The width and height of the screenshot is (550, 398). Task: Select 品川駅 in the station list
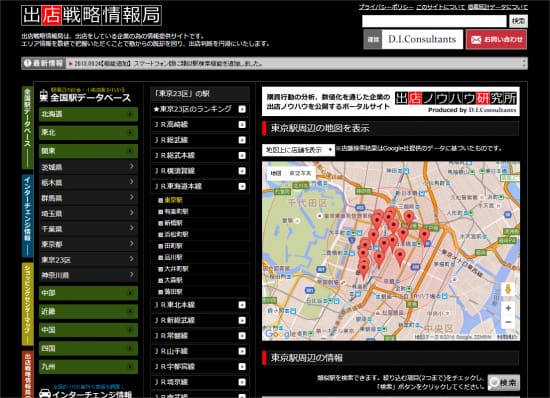point(173,257)
